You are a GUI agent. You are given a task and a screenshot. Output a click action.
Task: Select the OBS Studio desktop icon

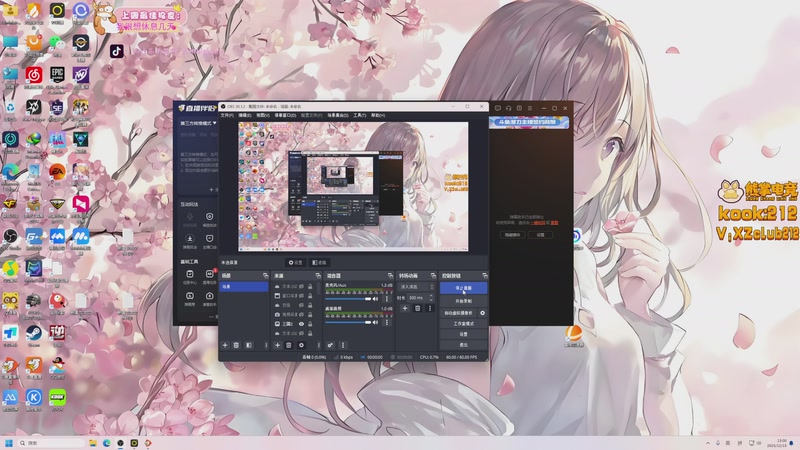coord(10,237)
